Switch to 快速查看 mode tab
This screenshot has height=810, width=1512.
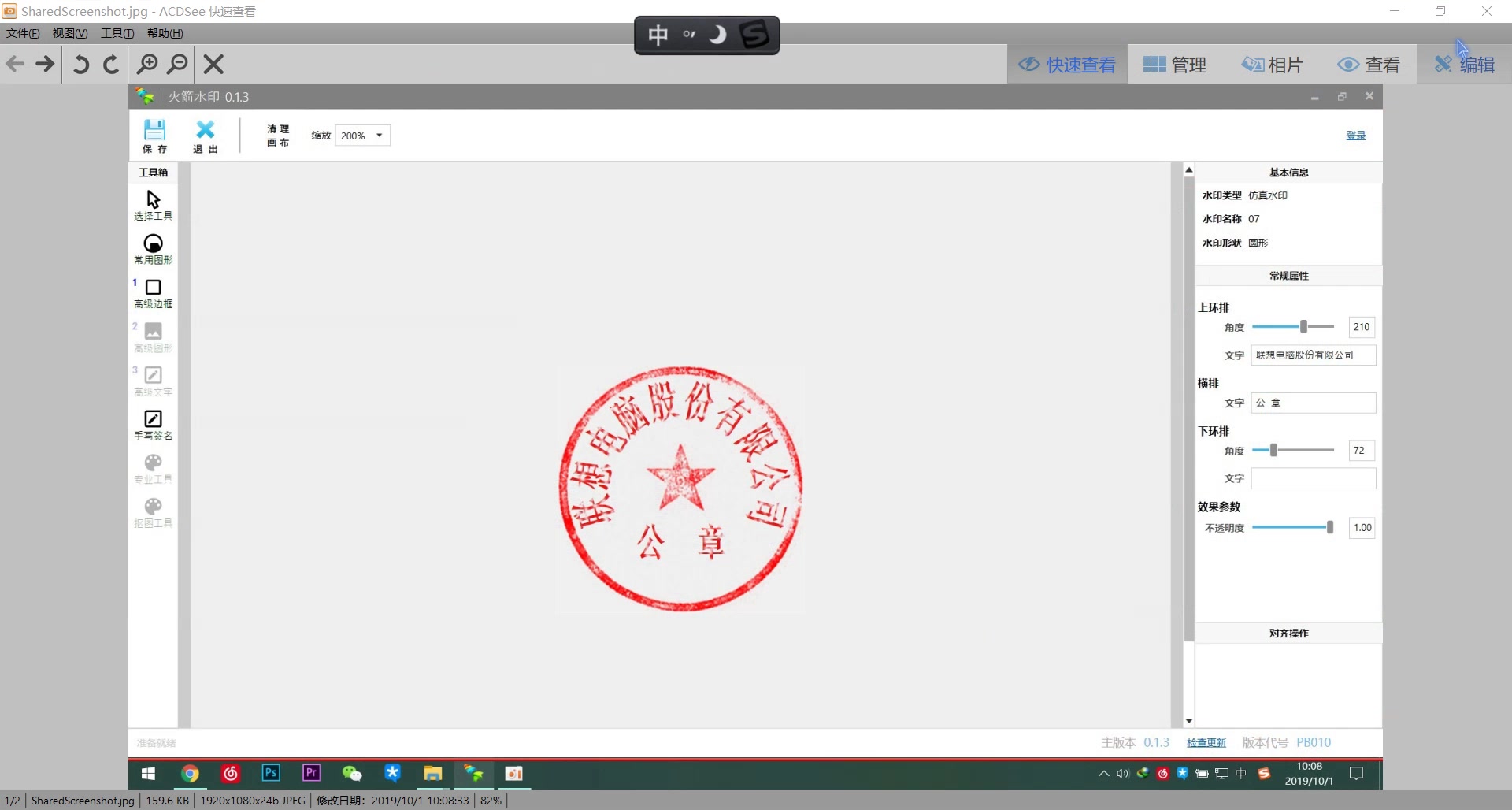pos(1067,65)
